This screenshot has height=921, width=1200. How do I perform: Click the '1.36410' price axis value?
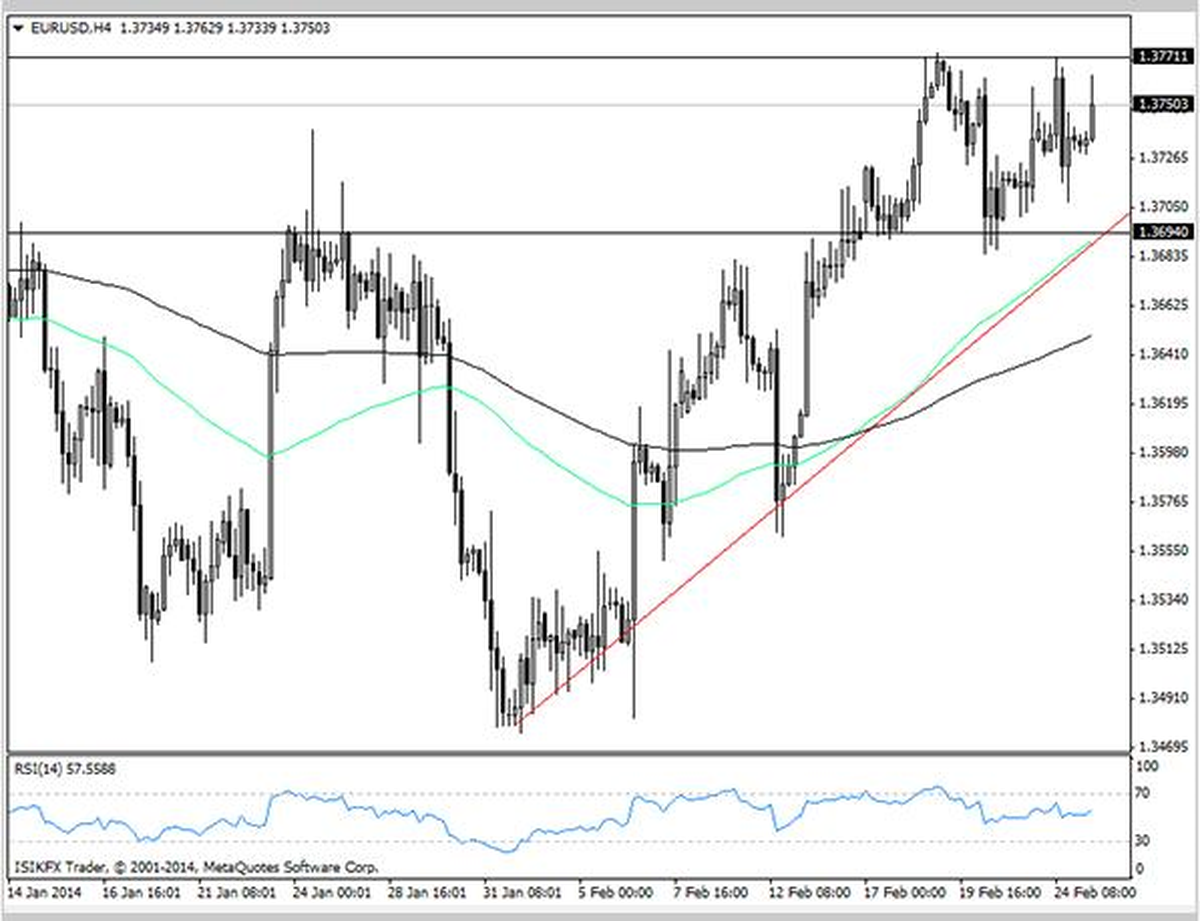tap(1164, 354)
